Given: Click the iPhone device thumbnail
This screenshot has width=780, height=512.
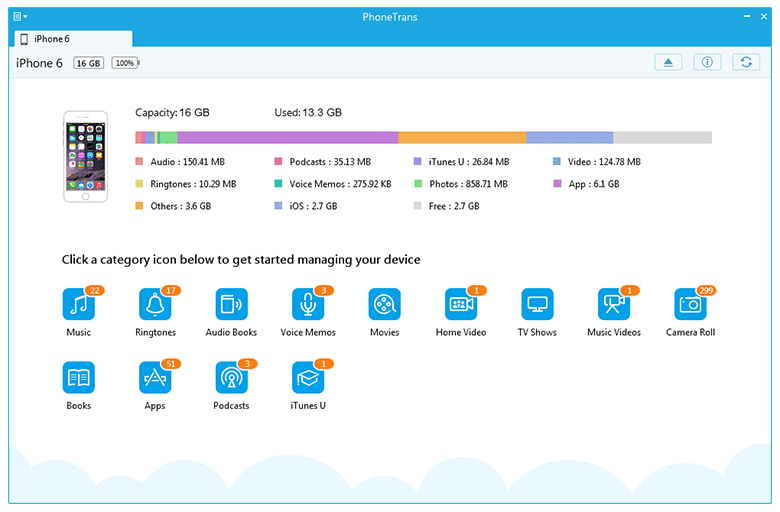Looking at the screenshot, I should [x=86, y=157].
